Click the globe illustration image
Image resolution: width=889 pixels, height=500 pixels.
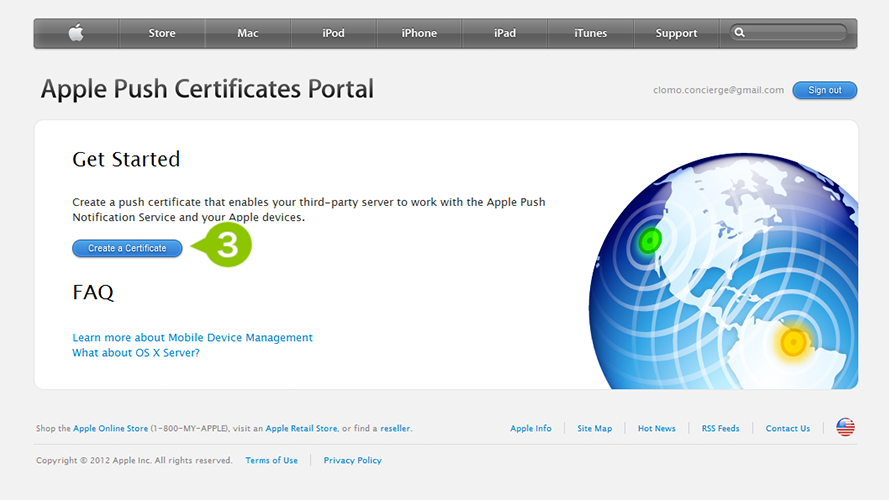tap(723, 271)
